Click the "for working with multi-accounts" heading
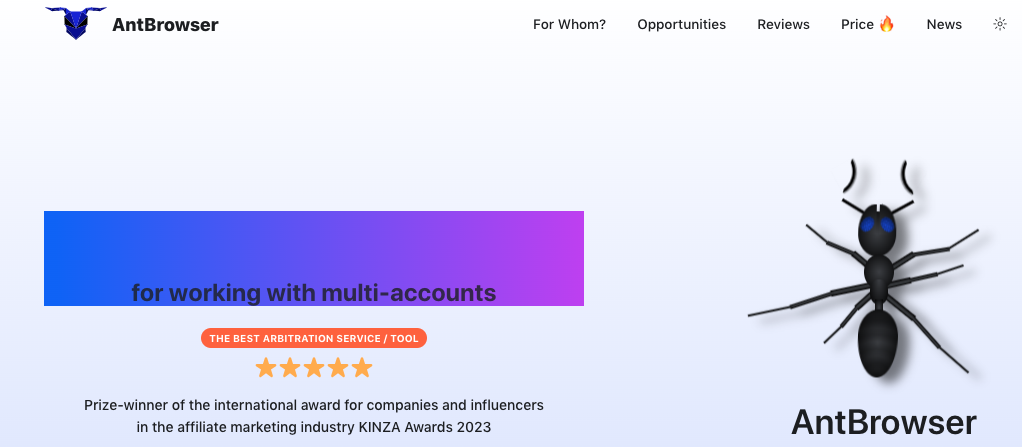The width and height of the screenshot is (1022, 447). (x=314, y=293)
